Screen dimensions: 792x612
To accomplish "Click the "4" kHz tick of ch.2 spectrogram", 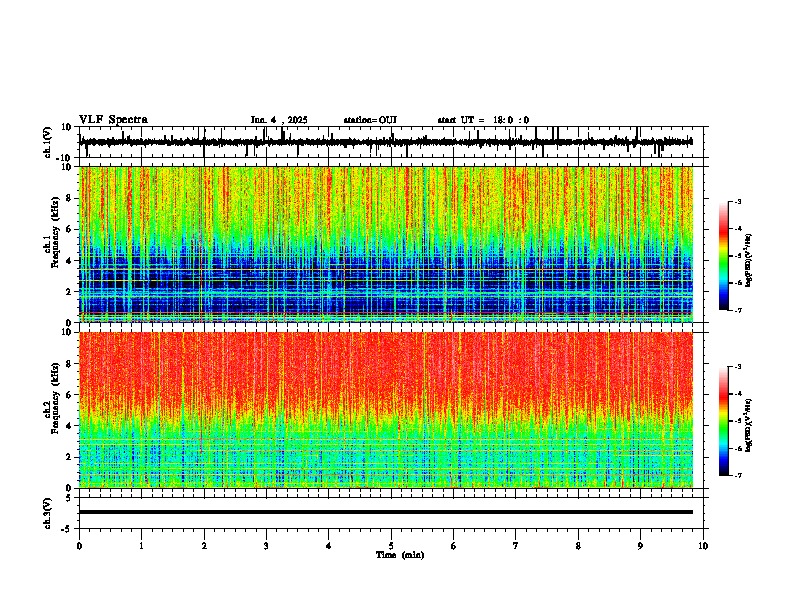I will pyautogui.click(x=70, y=426).
